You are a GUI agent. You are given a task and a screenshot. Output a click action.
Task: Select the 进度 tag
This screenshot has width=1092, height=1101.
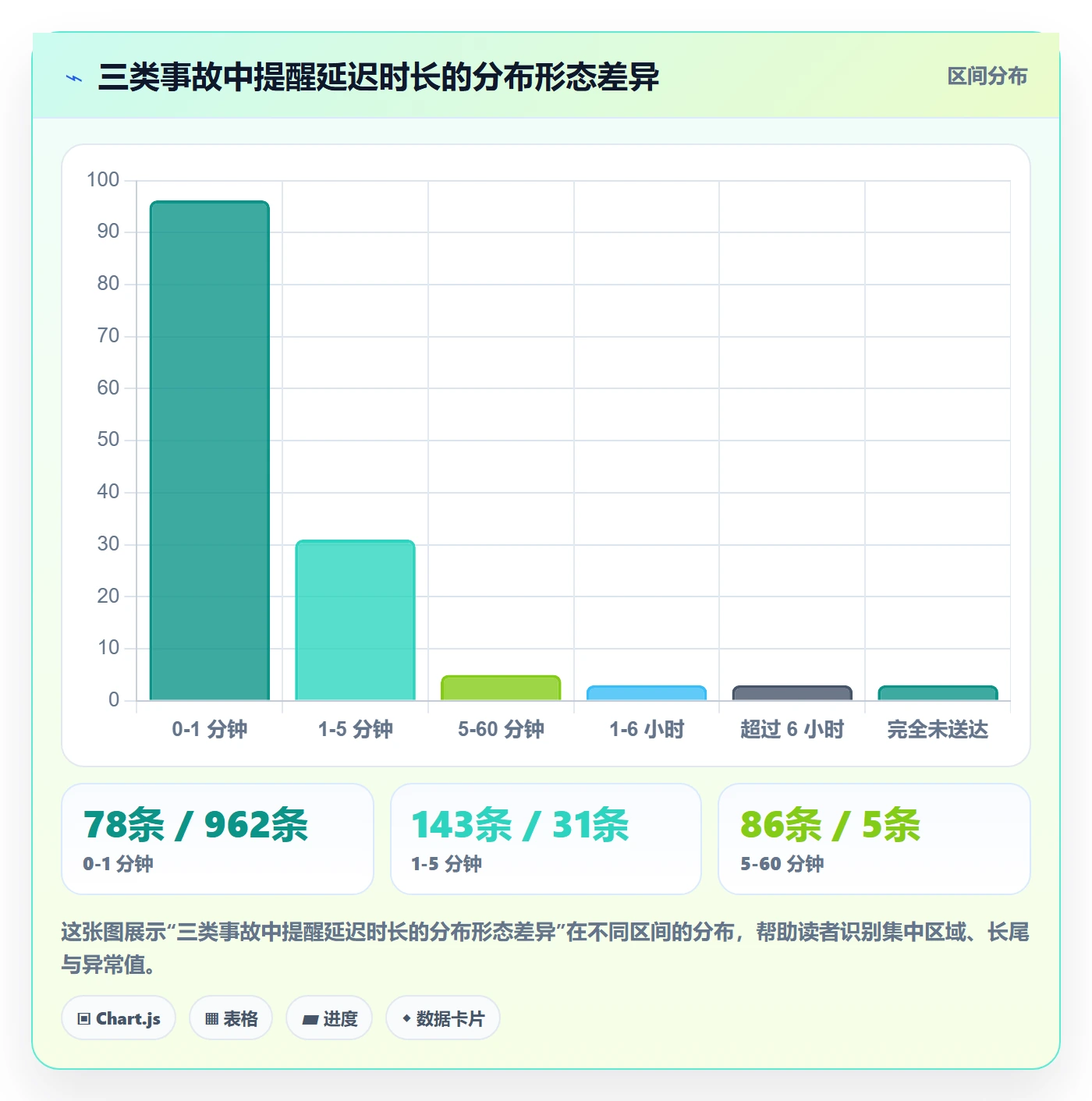pos(329,1018)
